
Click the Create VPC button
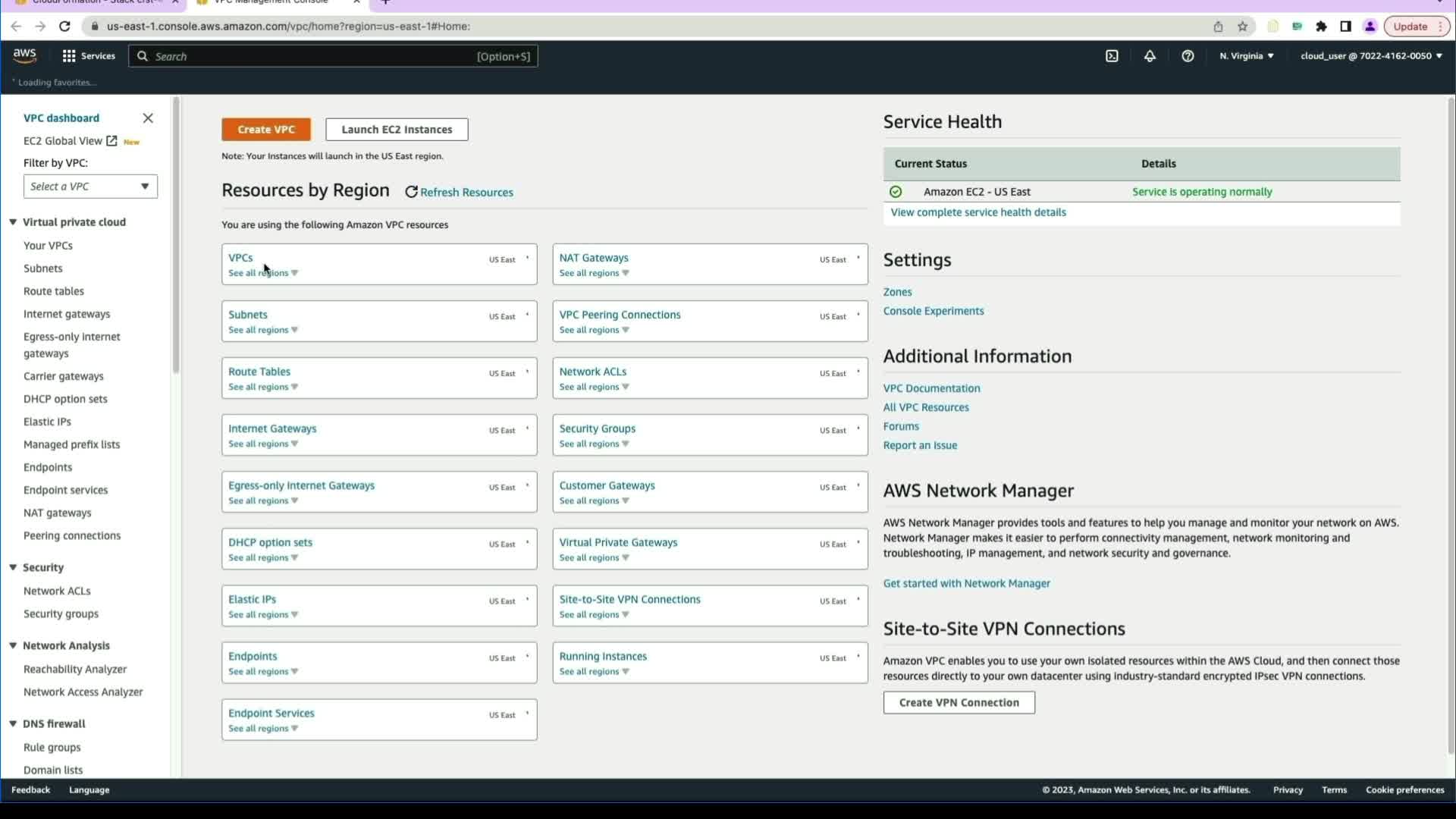pyautogui.click(x=265, y=130)
